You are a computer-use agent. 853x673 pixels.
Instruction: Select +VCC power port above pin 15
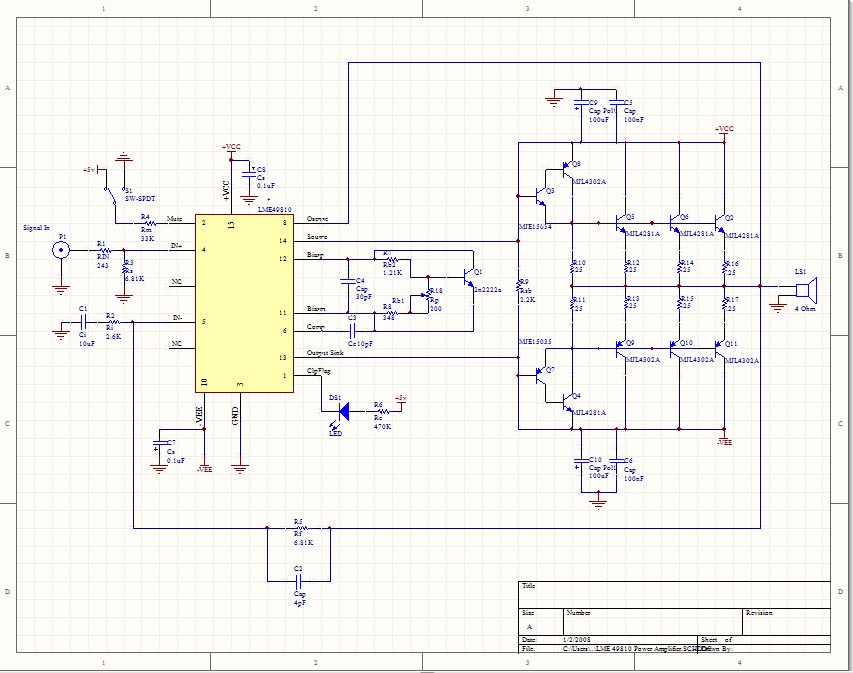click(231, 150)
